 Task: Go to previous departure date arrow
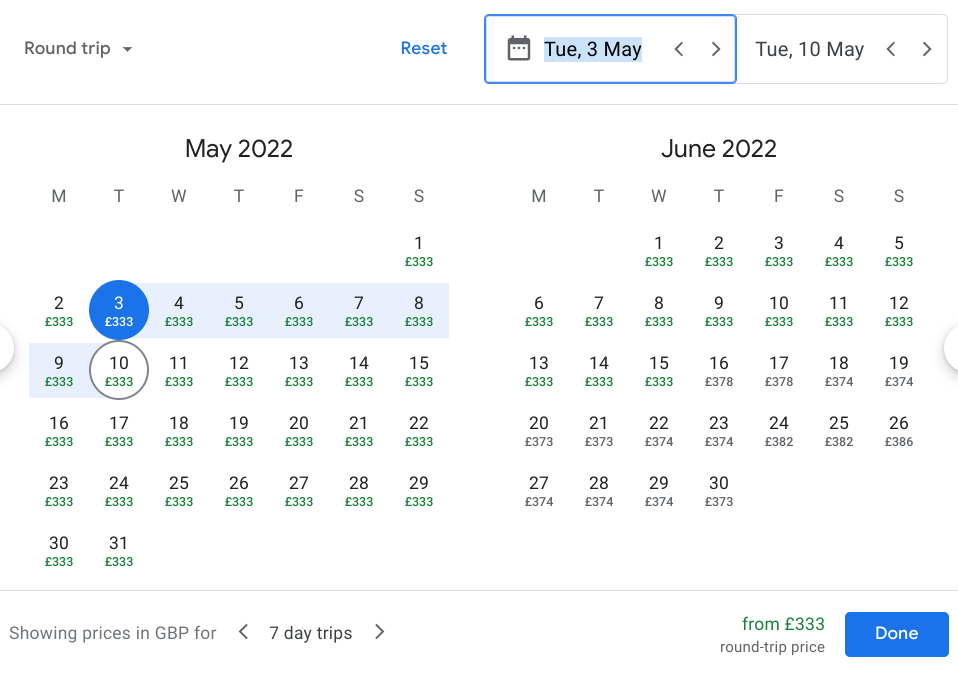click(679, 49)
